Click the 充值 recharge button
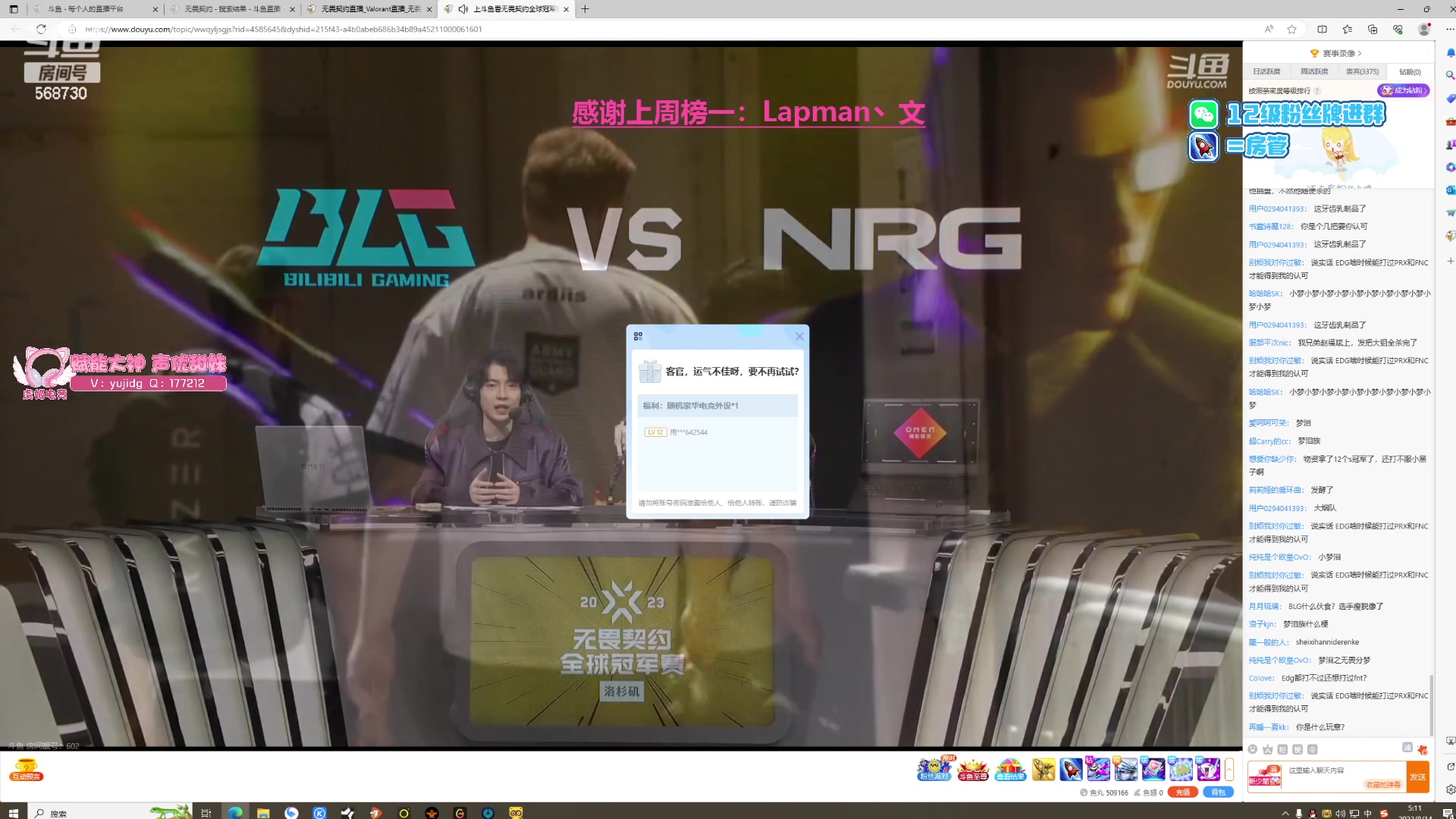The width and height of the screenshot is (1456, 819). 1182,792
